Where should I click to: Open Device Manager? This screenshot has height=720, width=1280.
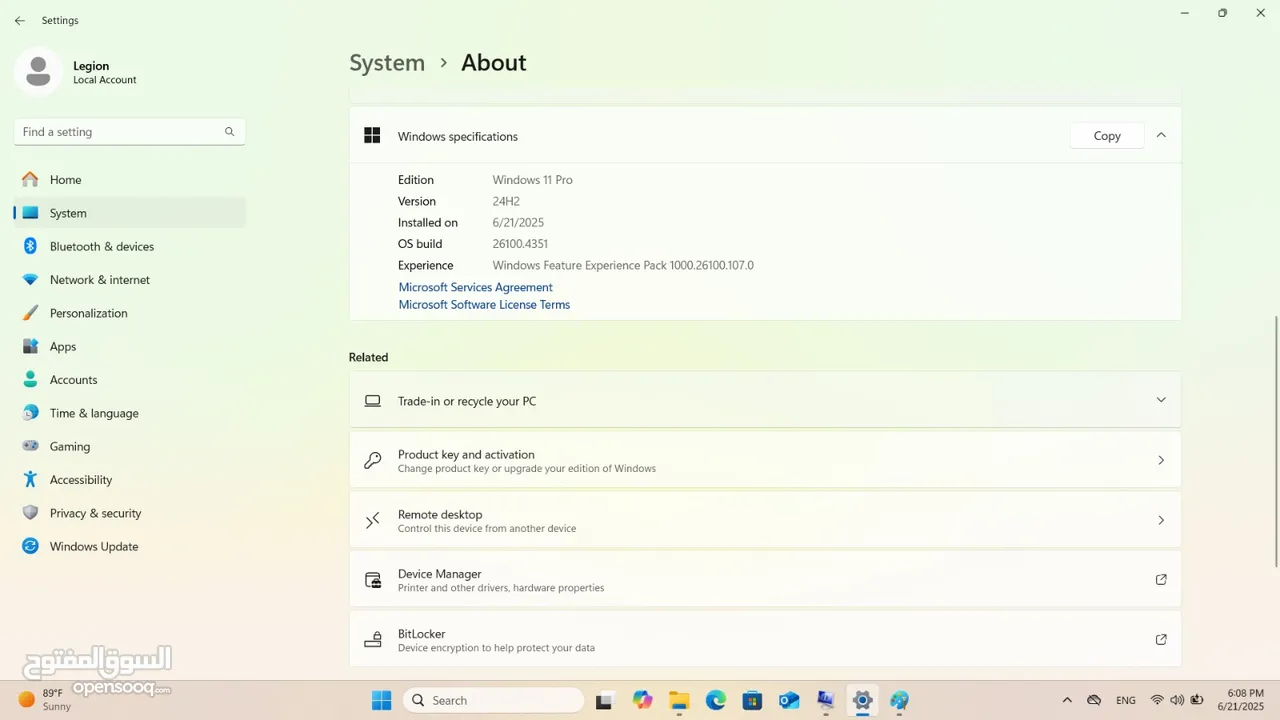point(765,580)
